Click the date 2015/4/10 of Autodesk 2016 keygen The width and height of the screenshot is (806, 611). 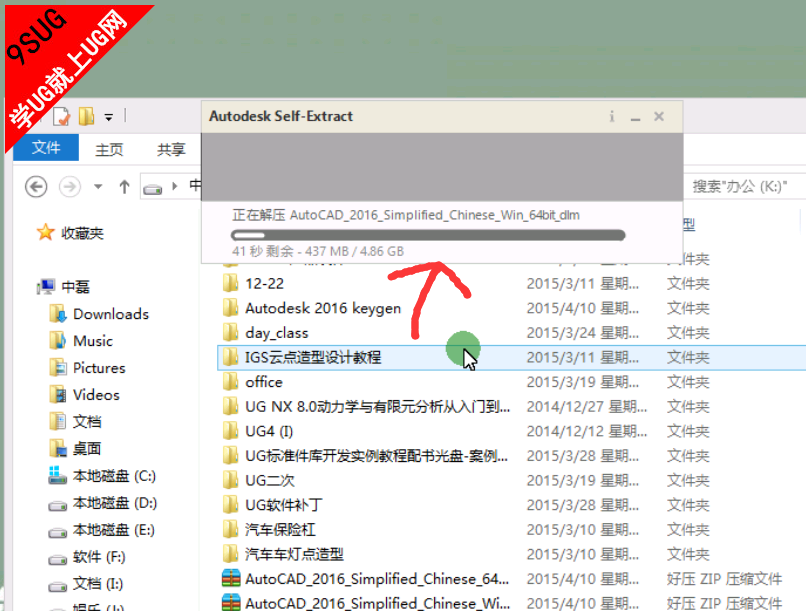[x=583, y=308]
